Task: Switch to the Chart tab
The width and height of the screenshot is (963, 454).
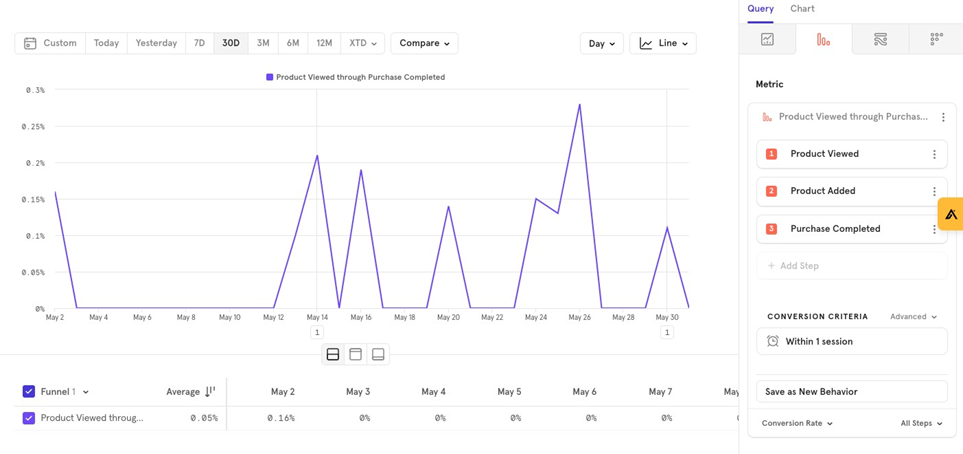Action: click(802, 9)
